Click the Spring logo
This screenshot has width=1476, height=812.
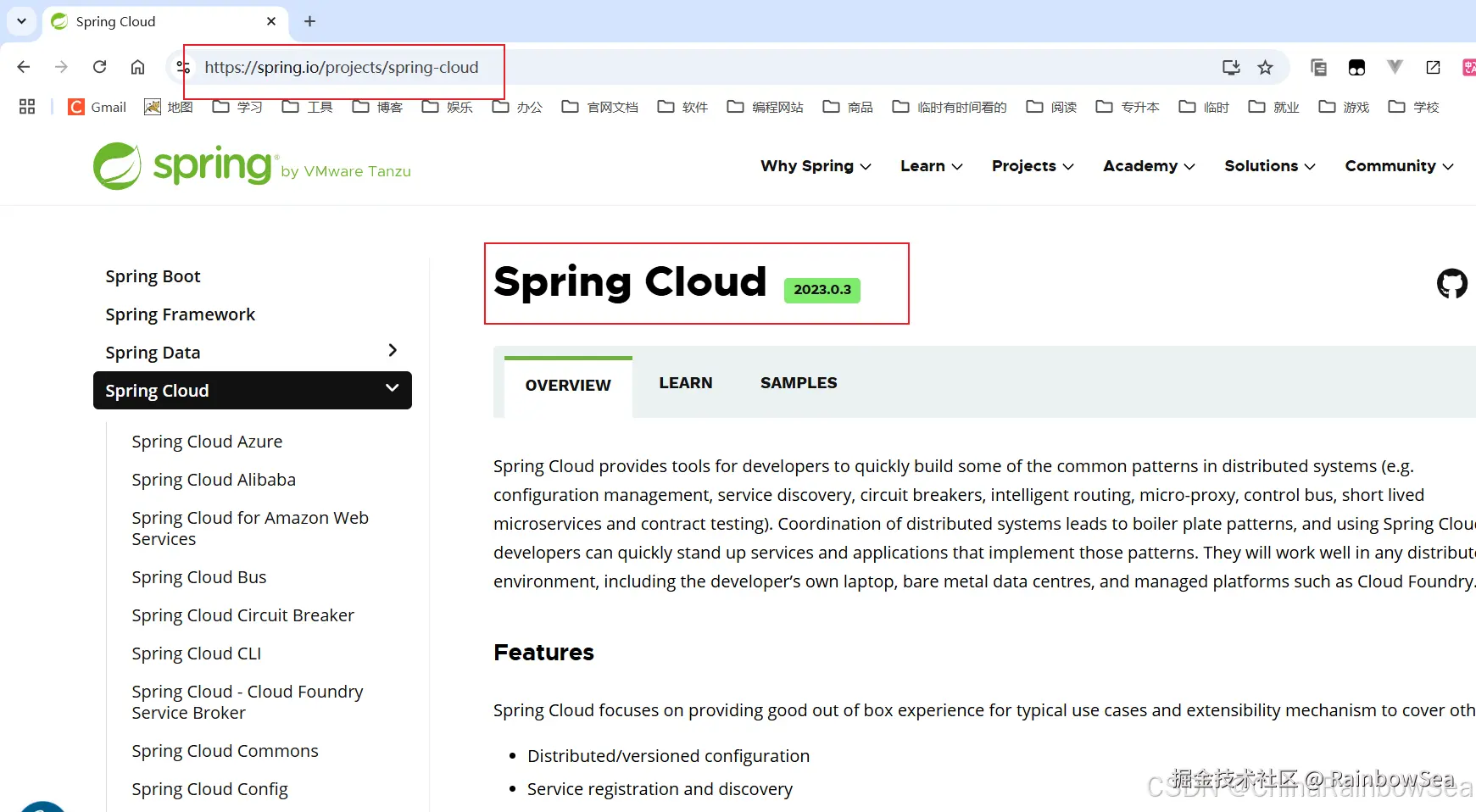click(x=252, y=166)
